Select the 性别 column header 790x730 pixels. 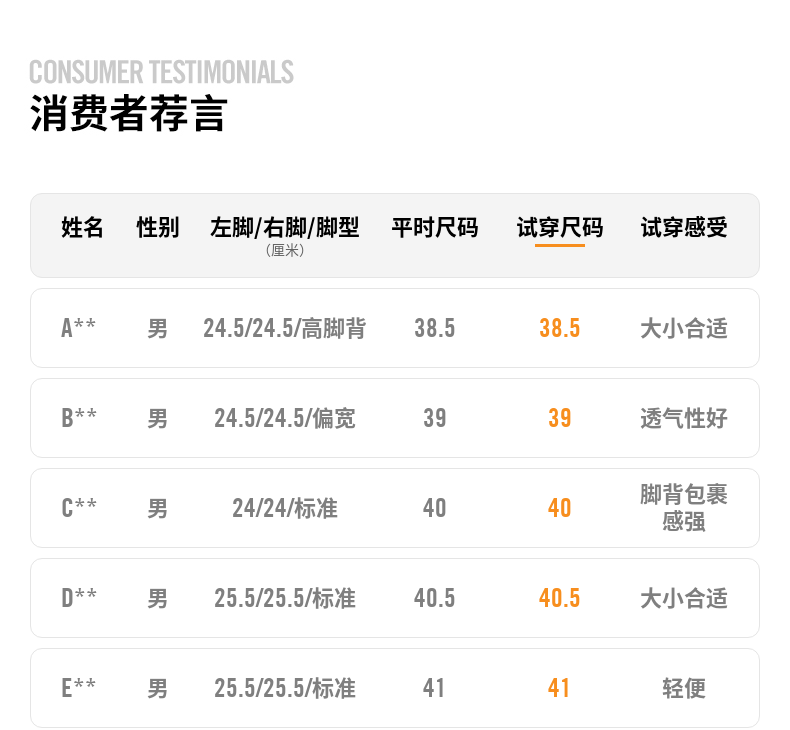click(x=158, y=228)
